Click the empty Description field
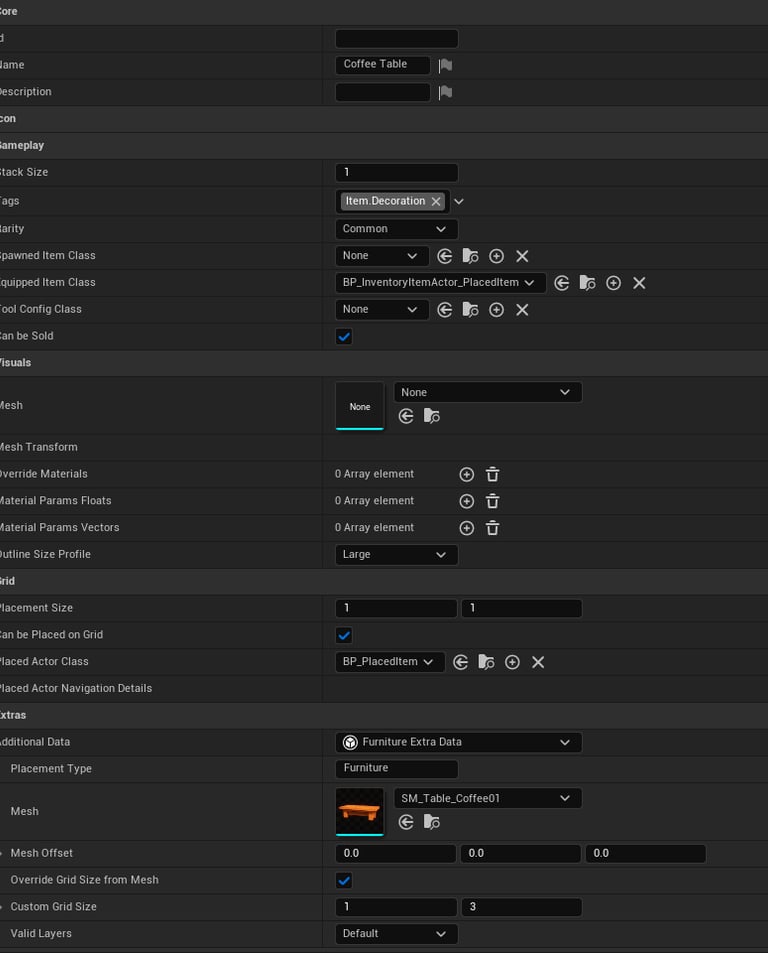Screen dimensions: 768x953 coord(383,92)
